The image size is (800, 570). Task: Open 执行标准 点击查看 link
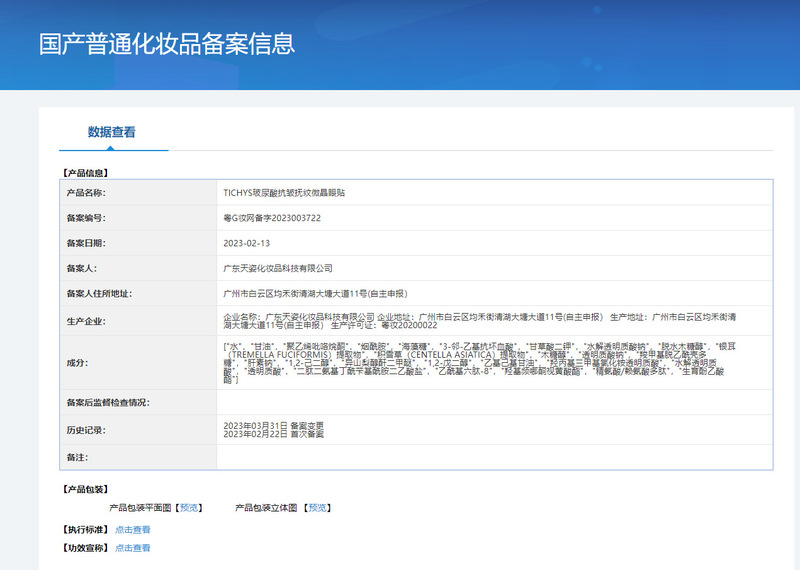point(133,530)
